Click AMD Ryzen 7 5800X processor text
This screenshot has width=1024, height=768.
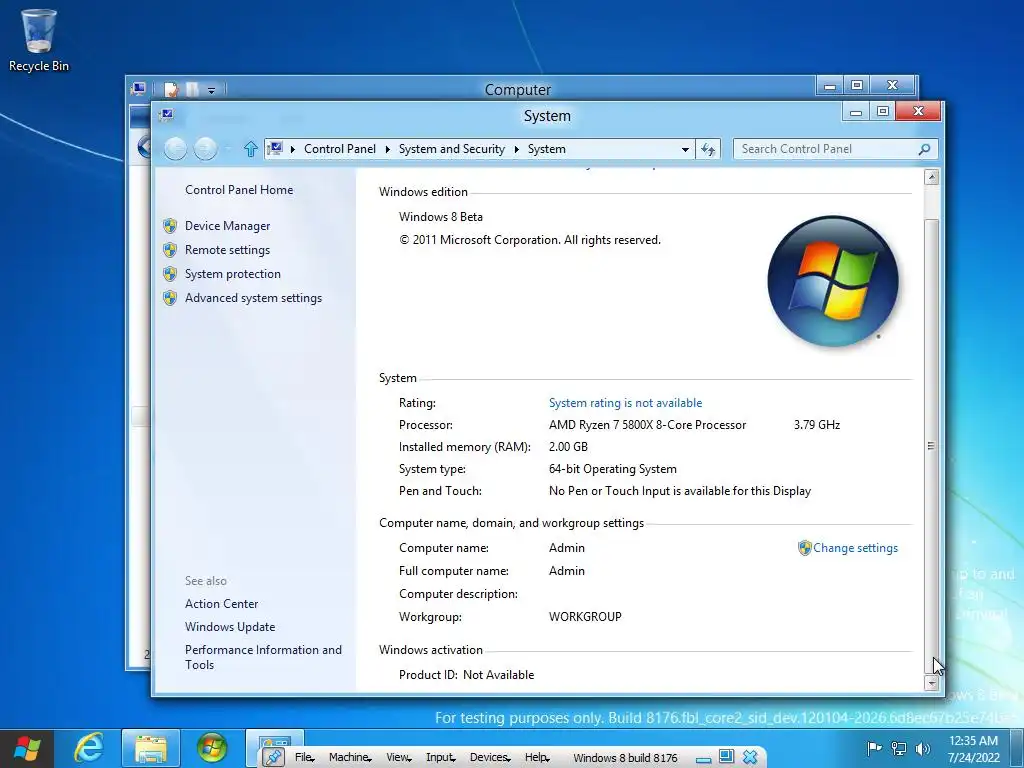(647, 425)
